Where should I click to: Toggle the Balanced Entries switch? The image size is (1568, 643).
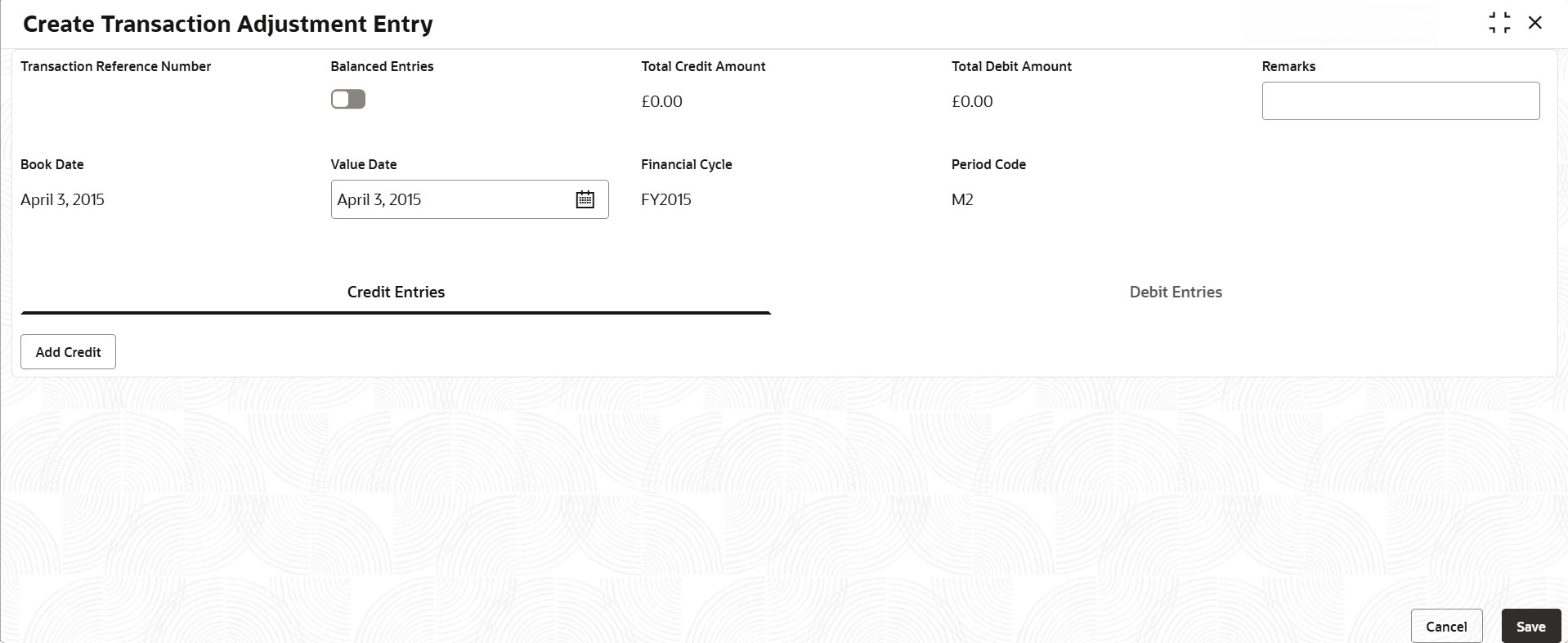[x=348, y=100]
